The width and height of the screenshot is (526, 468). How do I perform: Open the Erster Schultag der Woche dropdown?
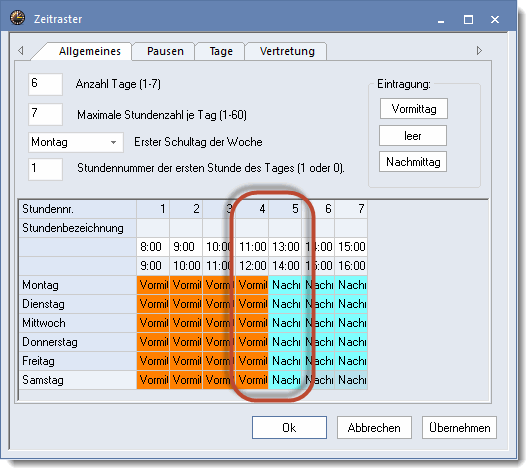(x=76, y=143)
